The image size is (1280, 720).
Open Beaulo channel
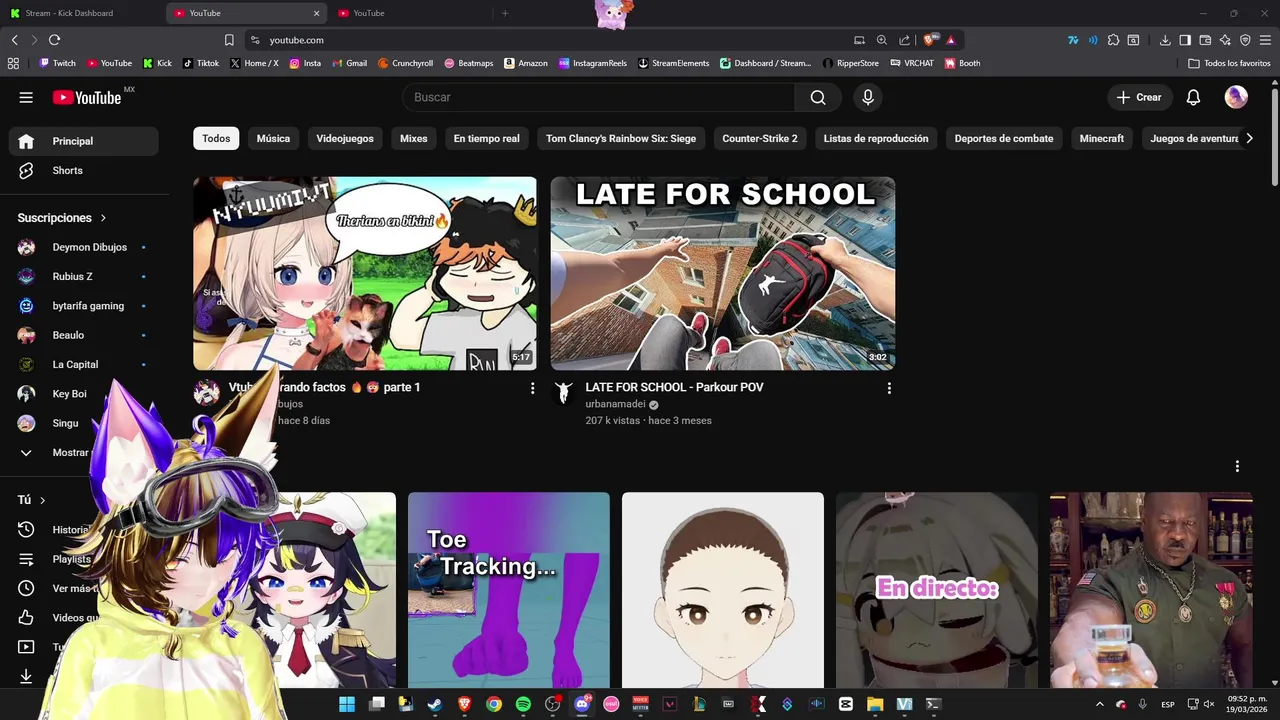tap(84, 335)
